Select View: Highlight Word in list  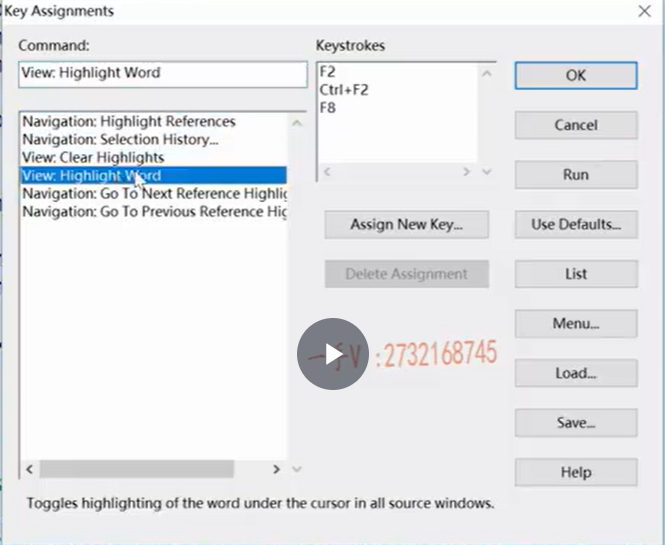point(154,176)
